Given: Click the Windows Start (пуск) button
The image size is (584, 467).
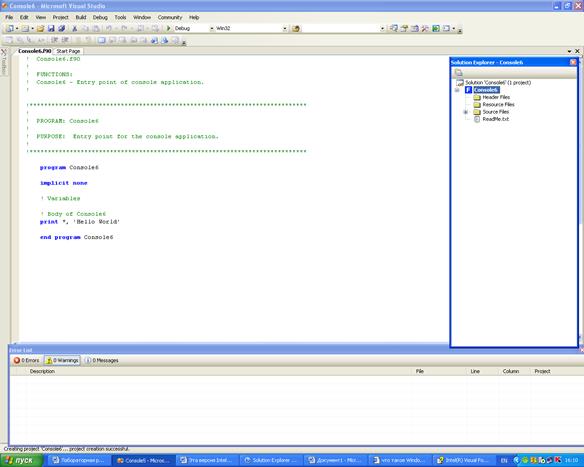Looking at the screenshot, I should click(22, 461).
